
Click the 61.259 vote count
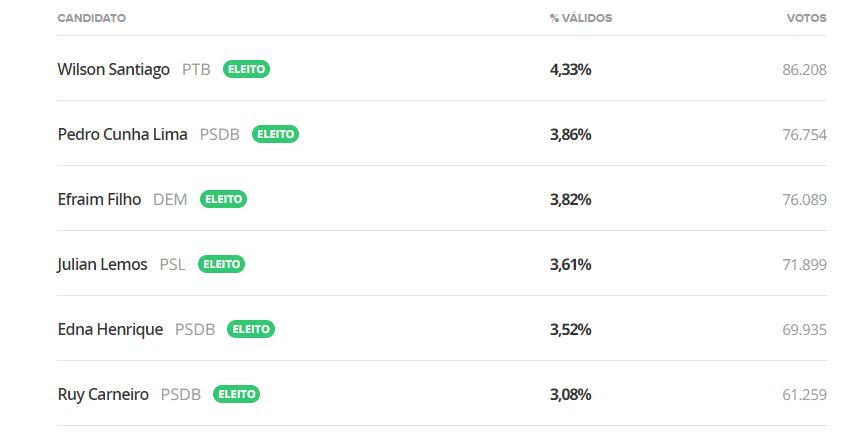pos(804,395)
